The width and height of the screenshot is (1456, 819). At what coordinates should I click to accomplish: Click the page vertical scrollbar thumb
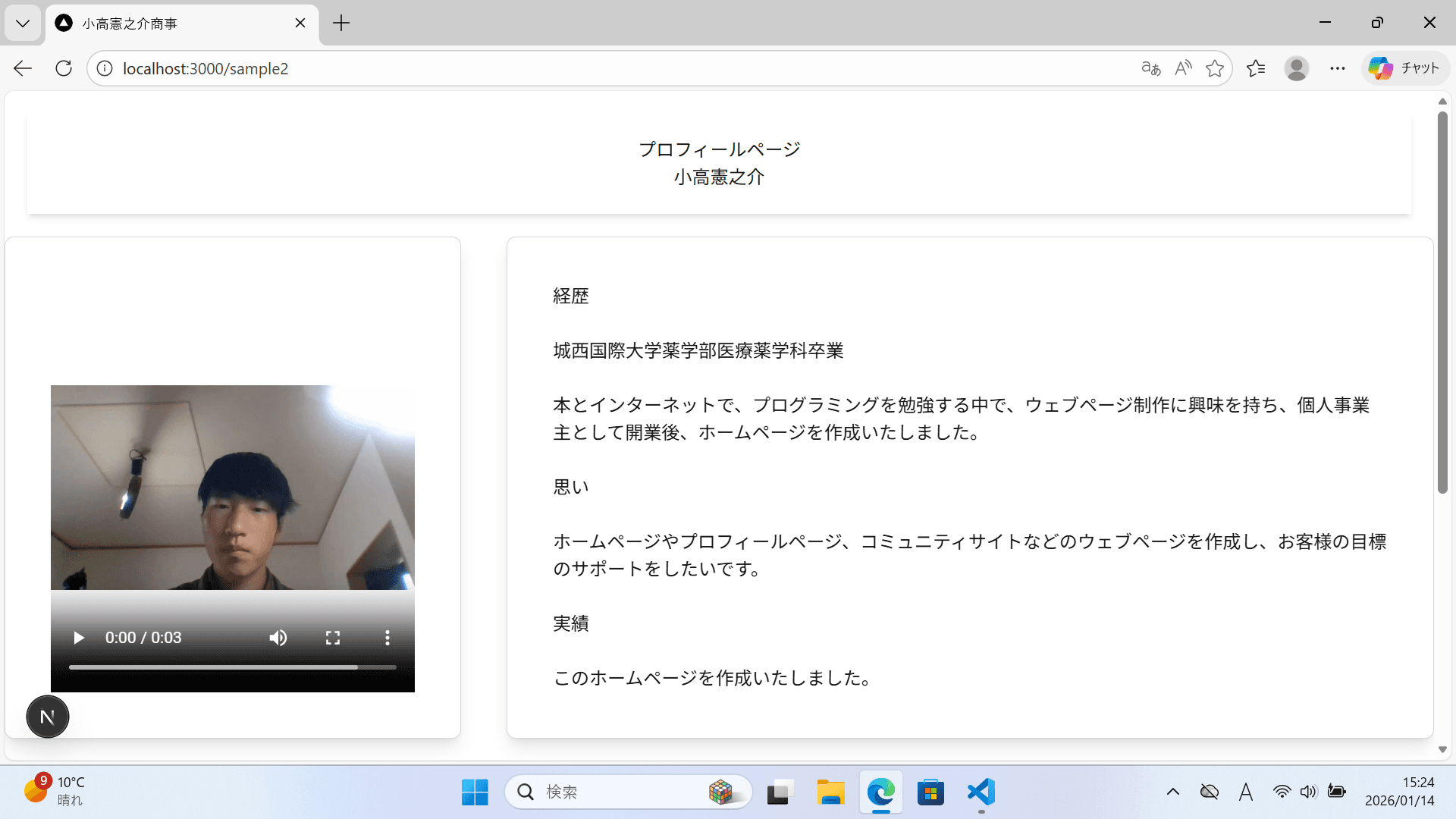[1442, 302]
